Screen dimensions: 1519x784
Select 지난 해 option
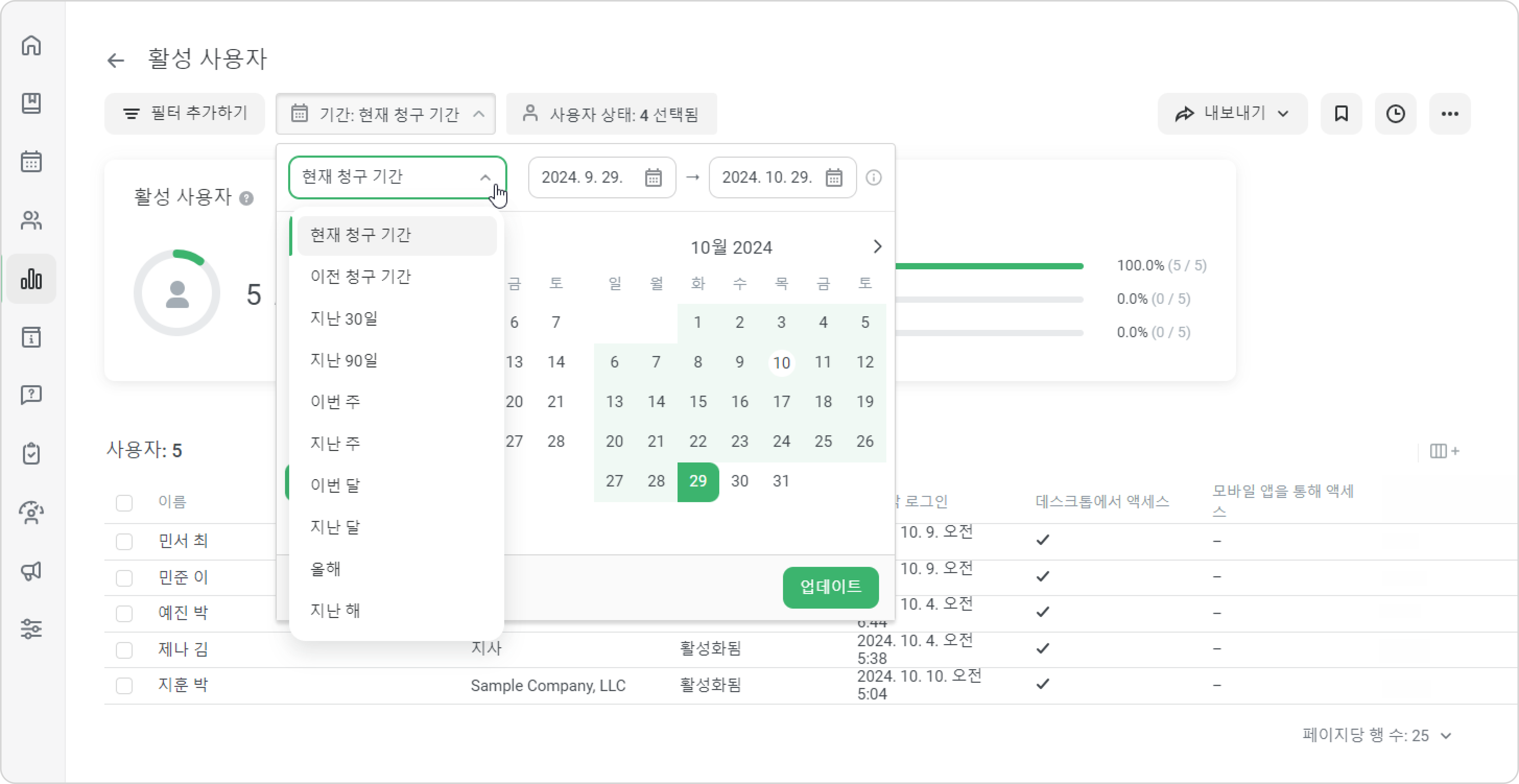coord(397,611)
